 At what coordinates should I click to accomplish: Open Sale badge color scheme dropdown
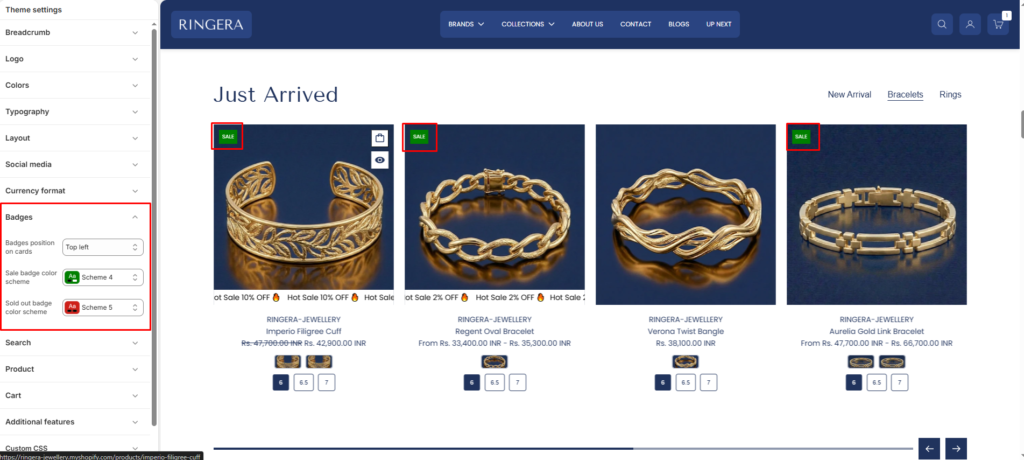pos(103,277)
